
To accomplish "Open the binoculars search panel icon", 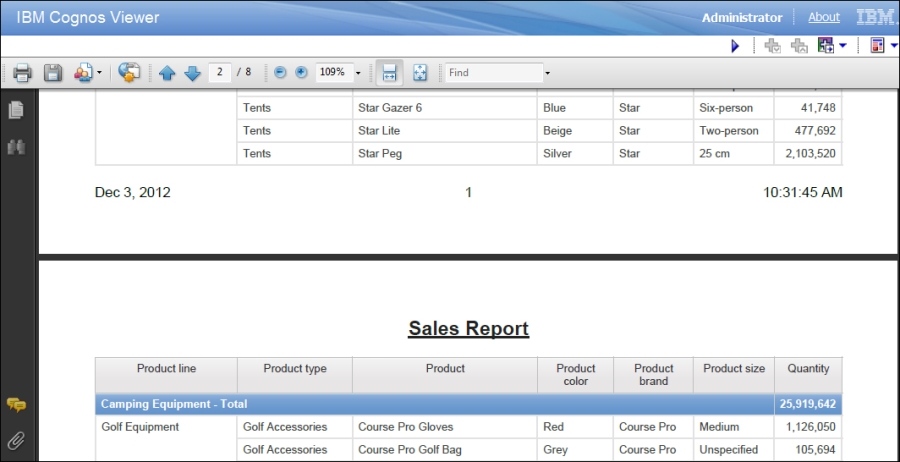I will click(16, 147).
